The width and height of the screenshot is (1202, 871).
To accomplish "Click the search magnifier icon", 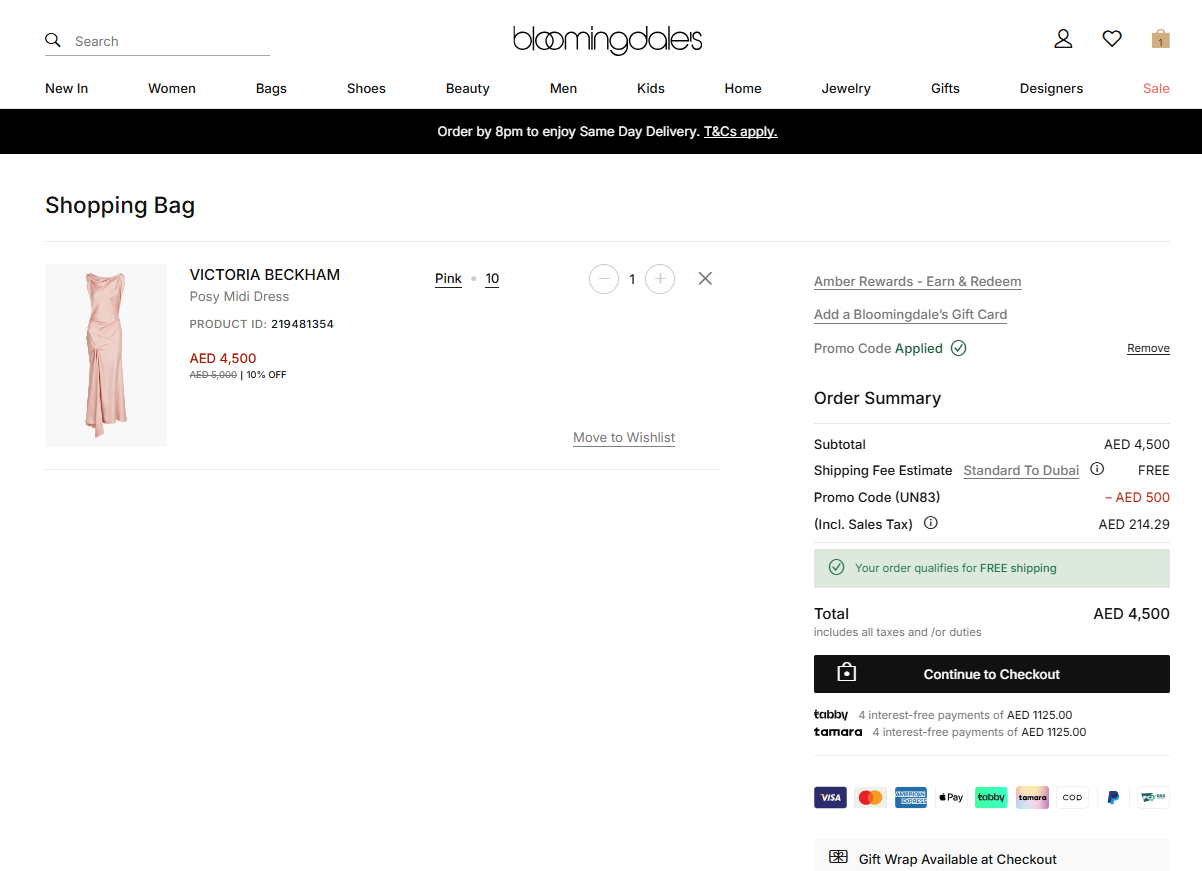I will tap(53, 40).
